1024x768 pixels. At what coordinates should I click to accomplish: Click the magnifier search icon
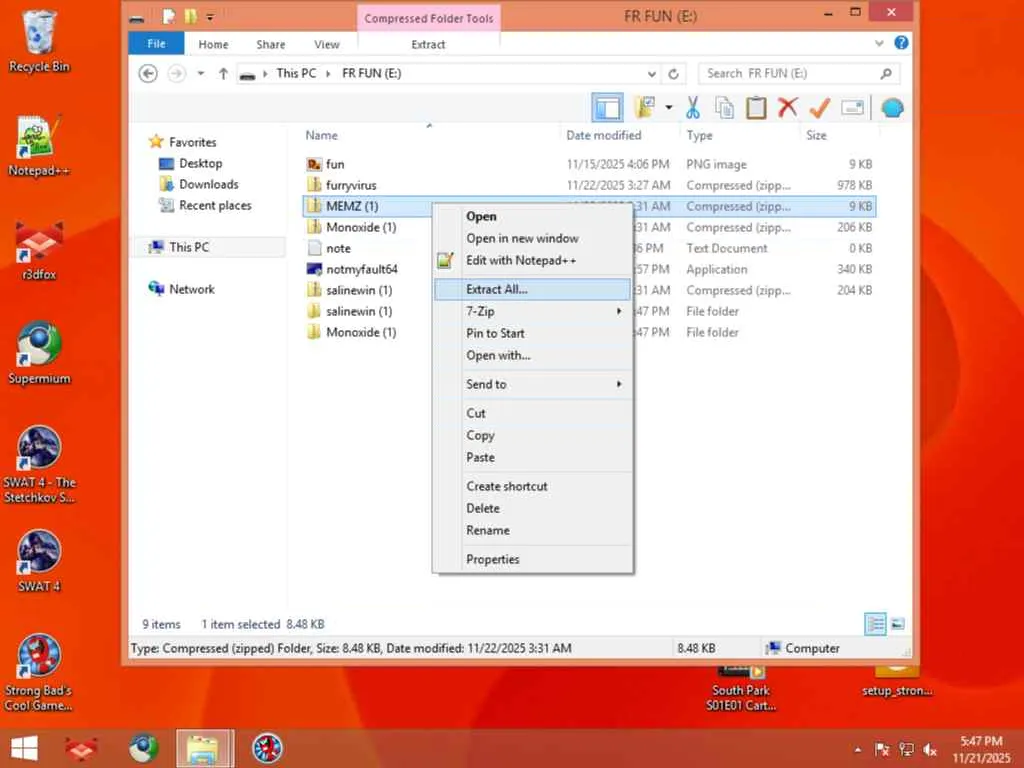pos(886,74)
